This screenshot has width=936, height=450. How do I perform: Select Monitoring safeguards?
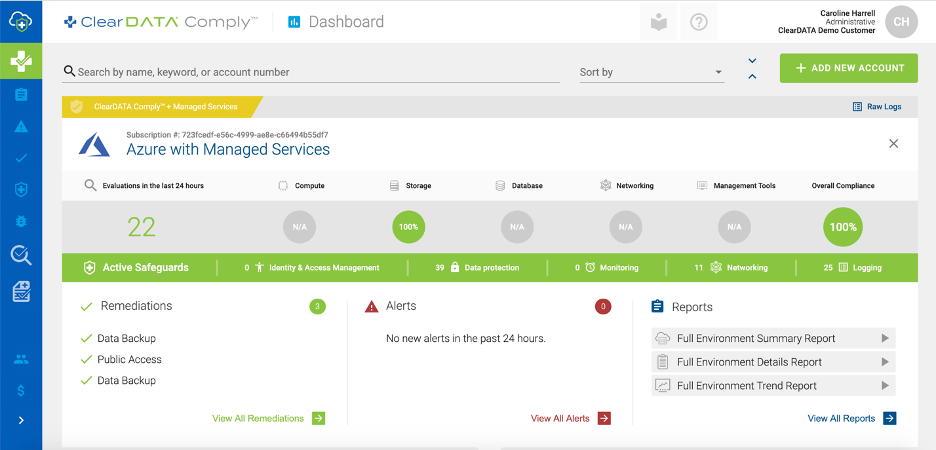tap(606, 268)
